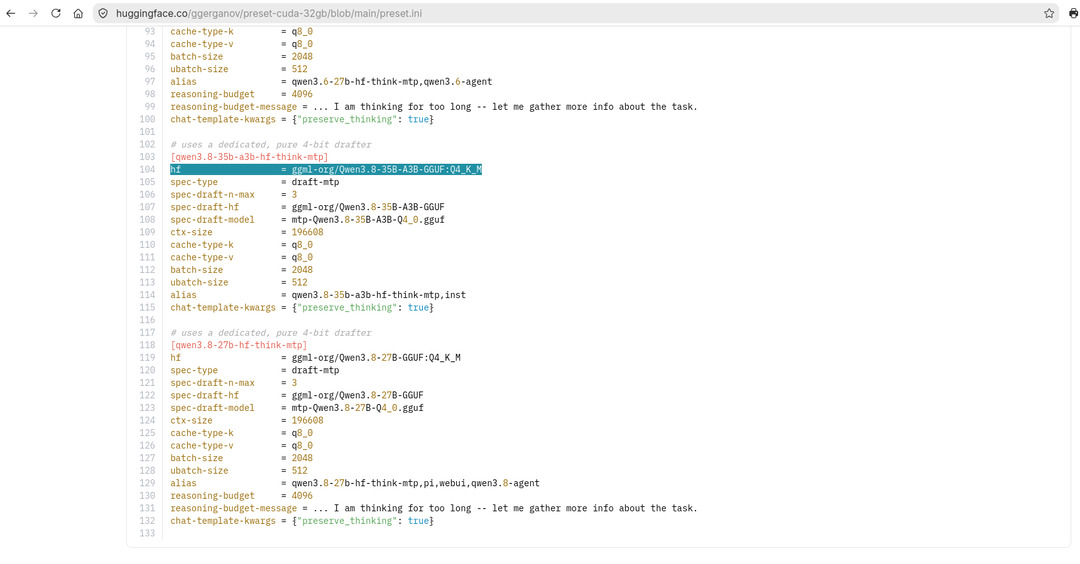Select line number 133
Viewport: 1080px width, 564px height.
(147, 533)
